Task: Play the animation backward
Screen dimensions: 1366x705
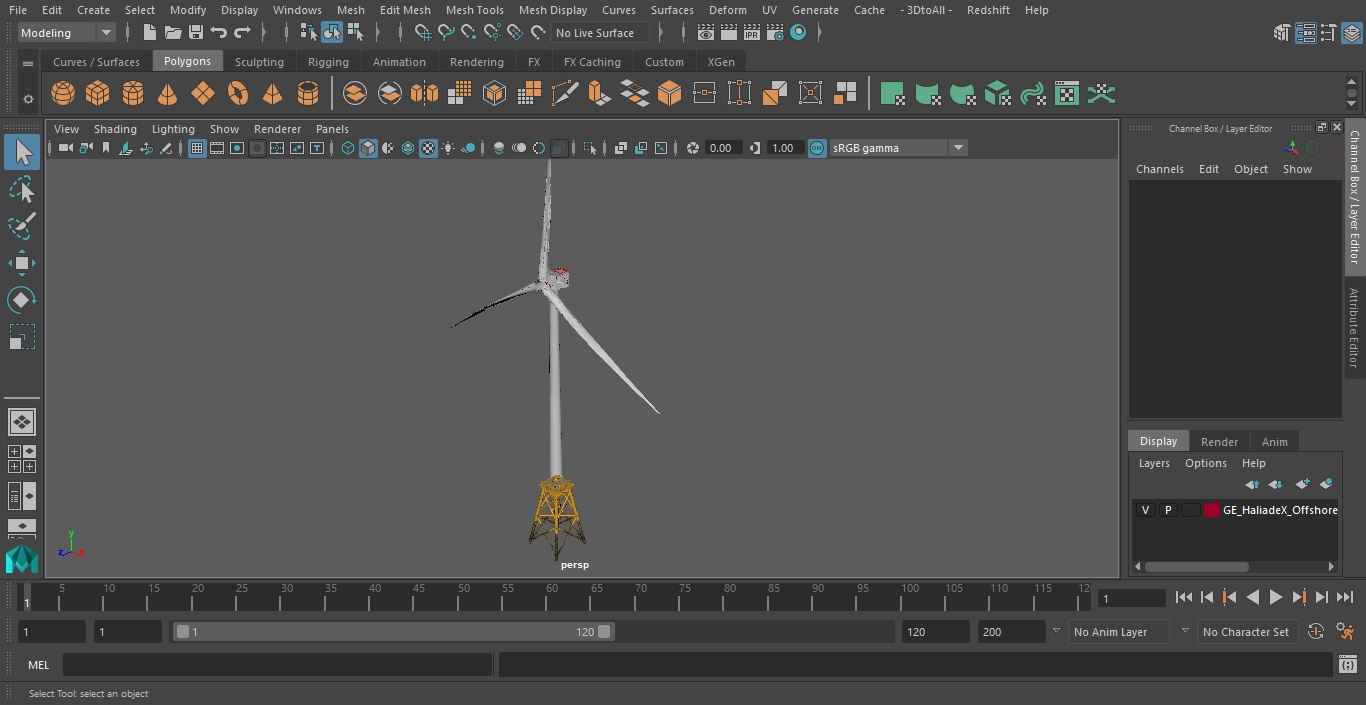Action: pos(1252,597)
